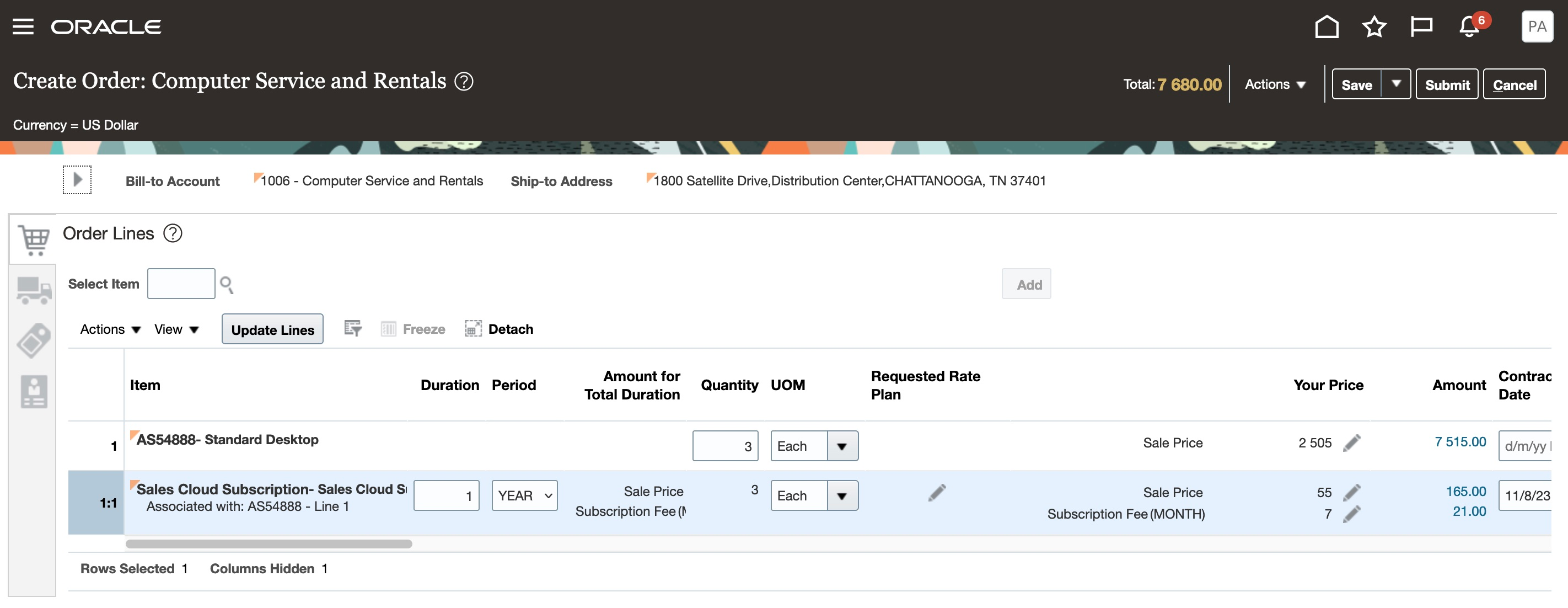Submit the order
Image resolution: width=1568 pixels, height=608 pixels.
point(1446,84)
